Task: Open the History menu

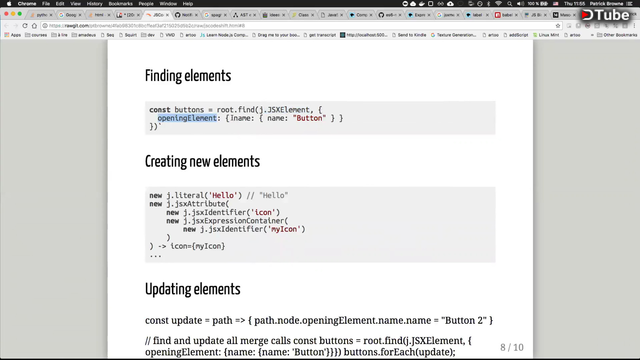Action: click(94, 4)
